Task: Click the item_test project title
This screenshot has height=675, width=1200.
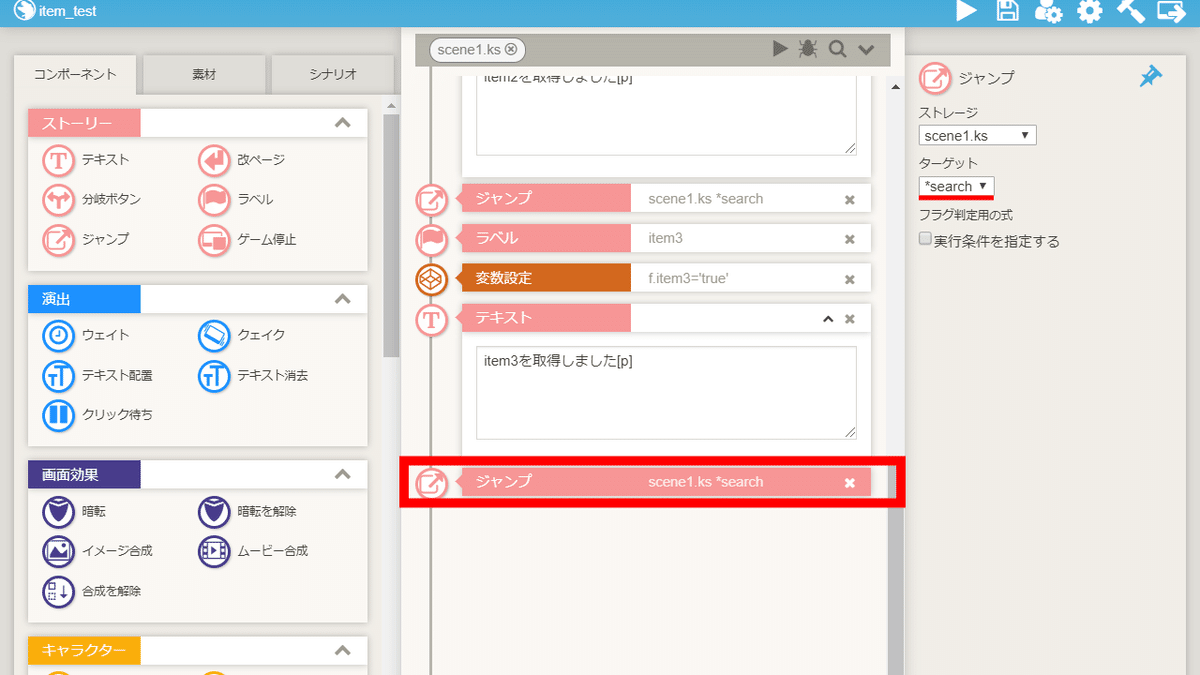Action: click(x=67, y=11)
